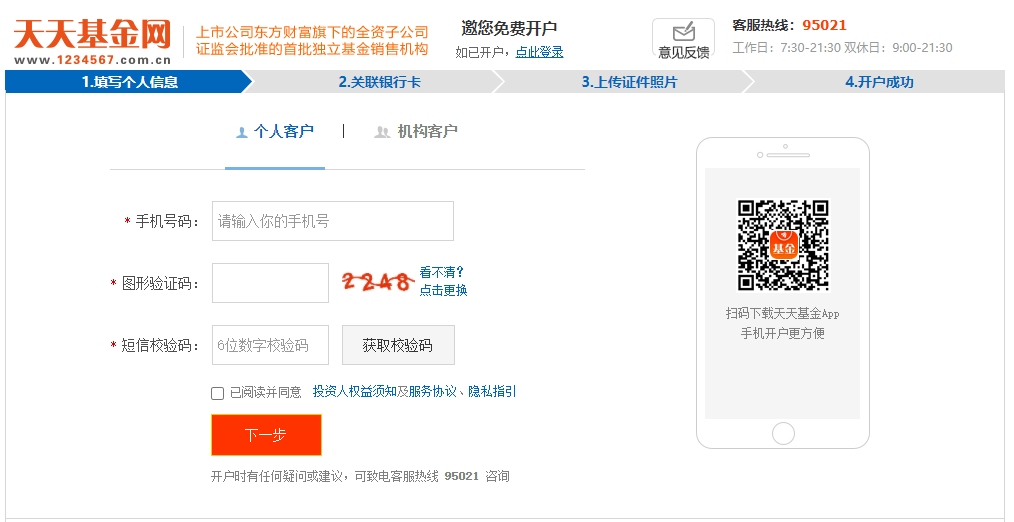Select step 3.上传证件照片

pyautogui.click(x=629, y=82)
